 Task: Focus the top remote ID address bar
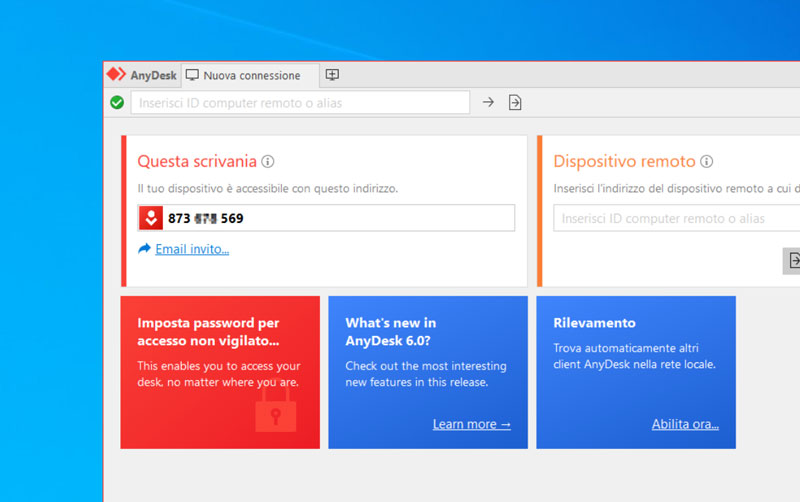pos(300,103)
